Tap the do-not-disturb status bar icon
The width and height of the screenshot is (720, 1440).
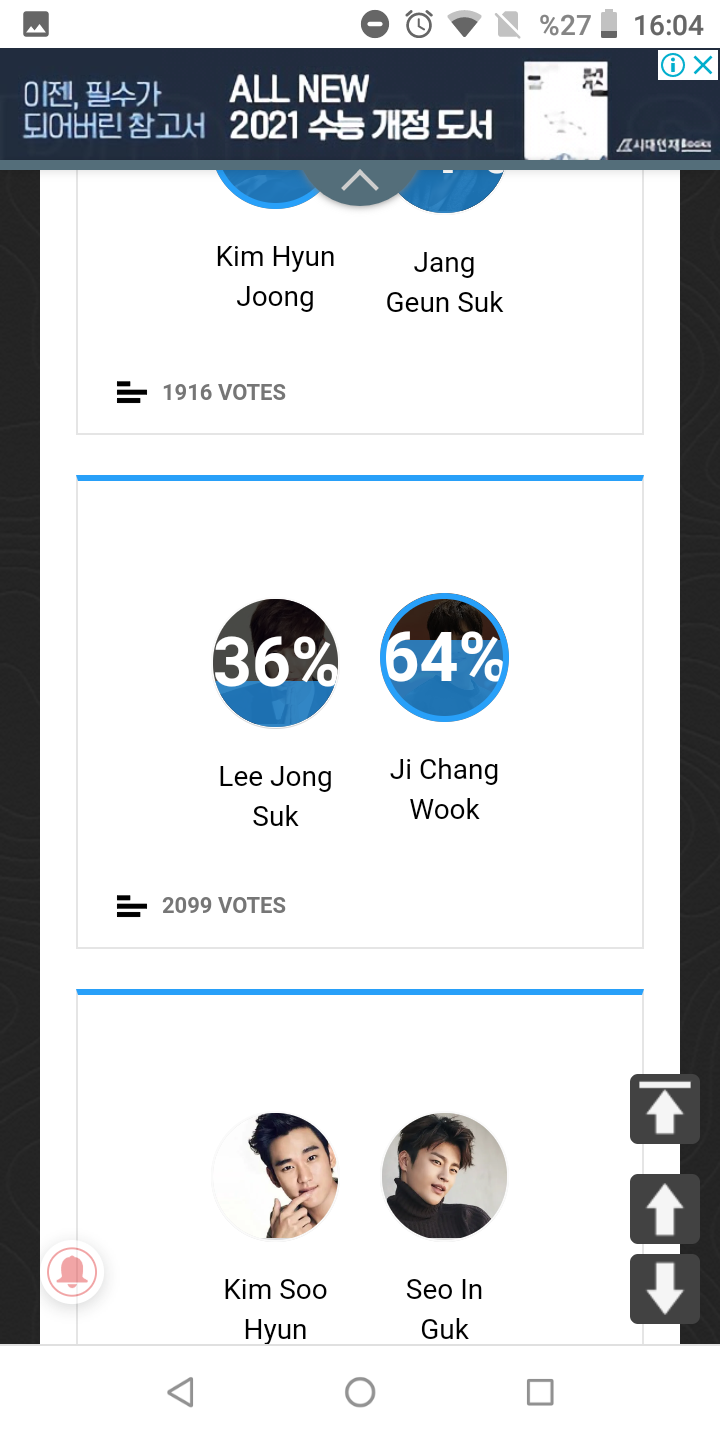pyautogui.click(x=375, y=24)
